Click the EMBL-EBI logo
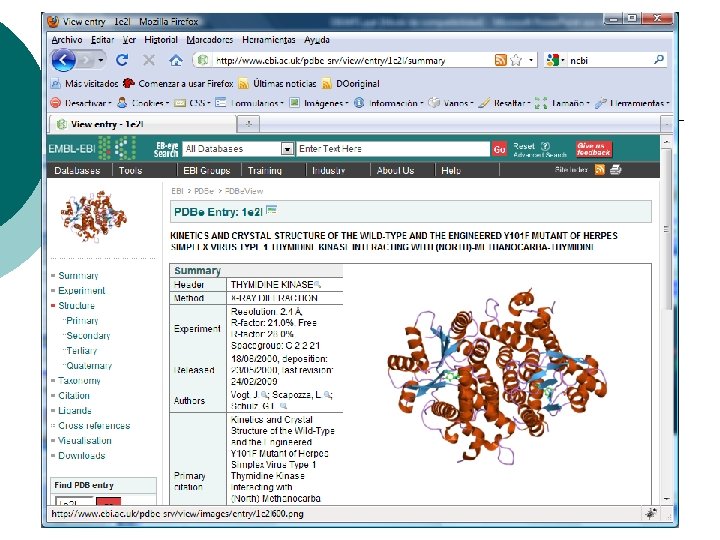Image resolution: width=720 pixels, height=540 pixels. point(92,148)
